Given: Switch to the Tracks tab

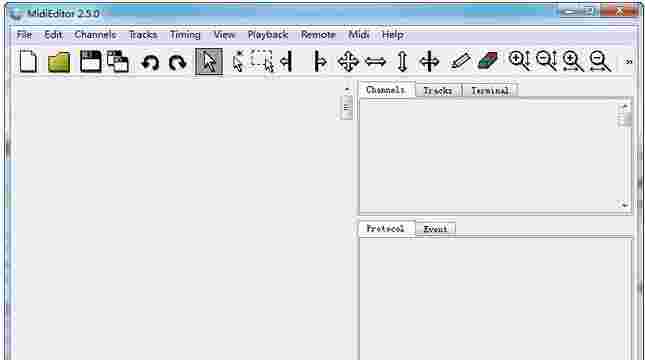Looking at the screenshot, I should [x=438, y=91].
